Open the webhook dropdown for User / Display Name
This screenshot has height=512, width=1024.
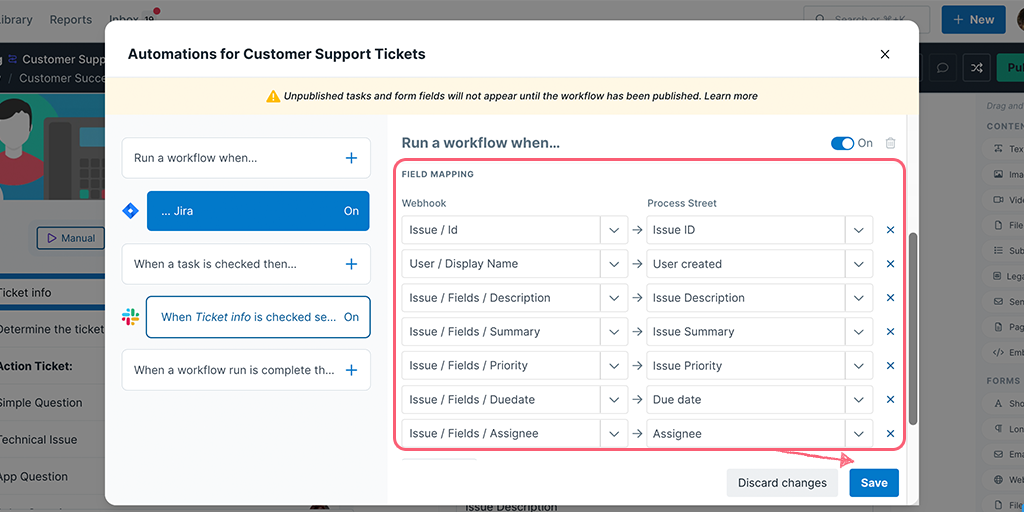[614, 264]
